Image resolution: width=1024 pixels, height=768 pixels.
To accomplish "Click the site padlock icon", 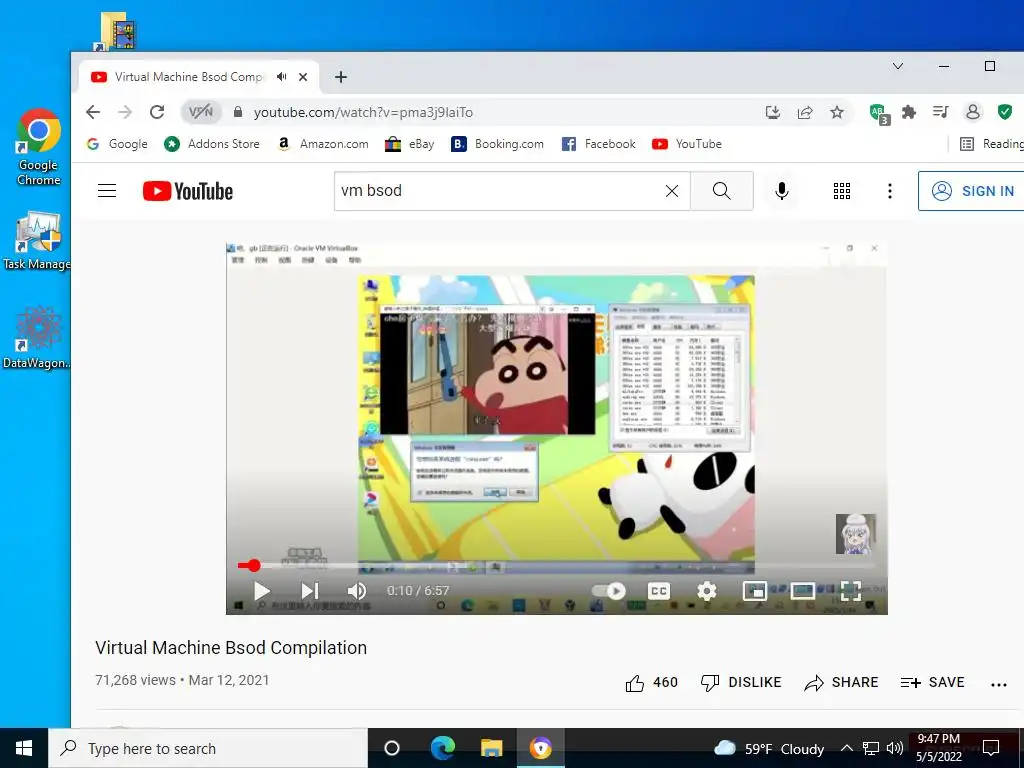I will pos(238,112).
